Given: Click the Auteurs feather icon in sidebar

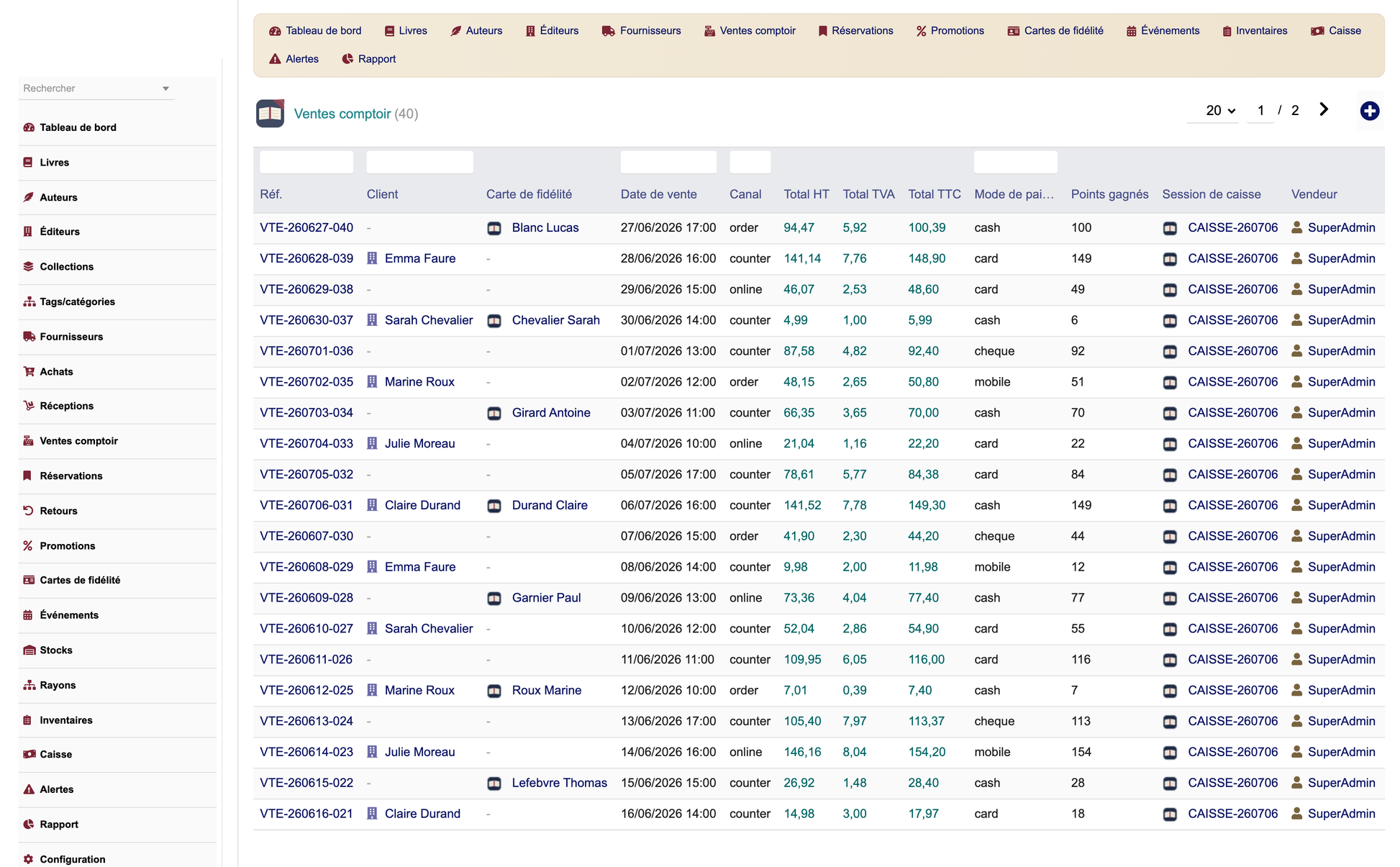Looking at the screenshot, I should coord(29,197).
